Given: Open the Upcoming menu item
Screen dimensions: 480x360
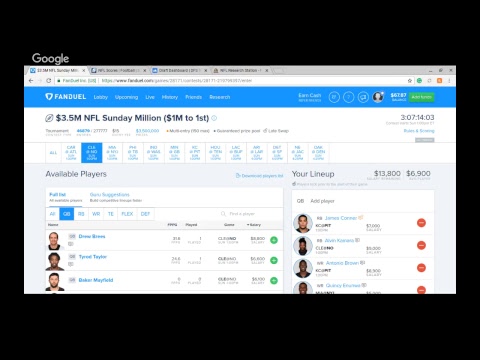Looking at the screenshot, I should pyautogui.click(x=126, y=97).
